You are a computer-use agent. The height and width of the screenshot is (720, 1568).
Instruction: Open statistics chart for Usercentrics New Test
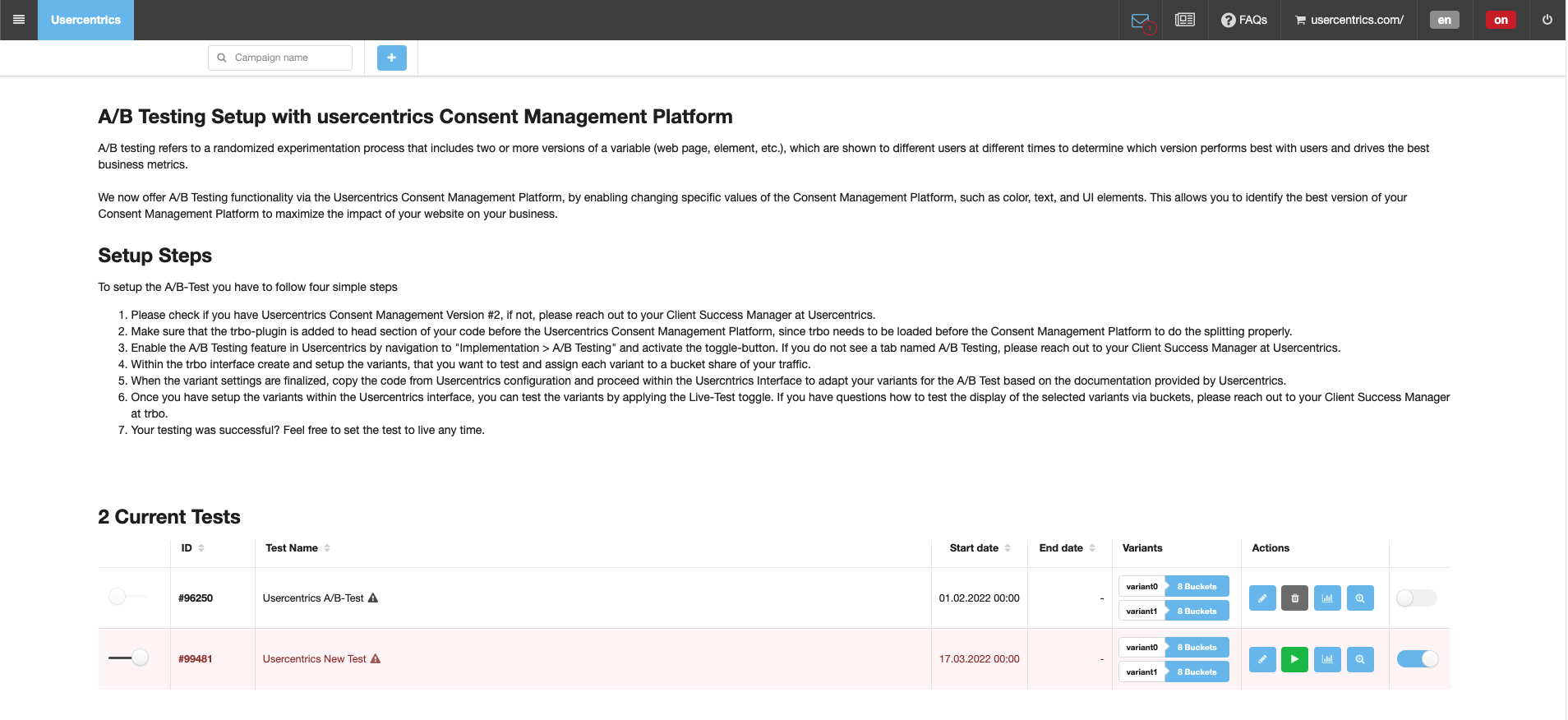[x=1327, y=658]
